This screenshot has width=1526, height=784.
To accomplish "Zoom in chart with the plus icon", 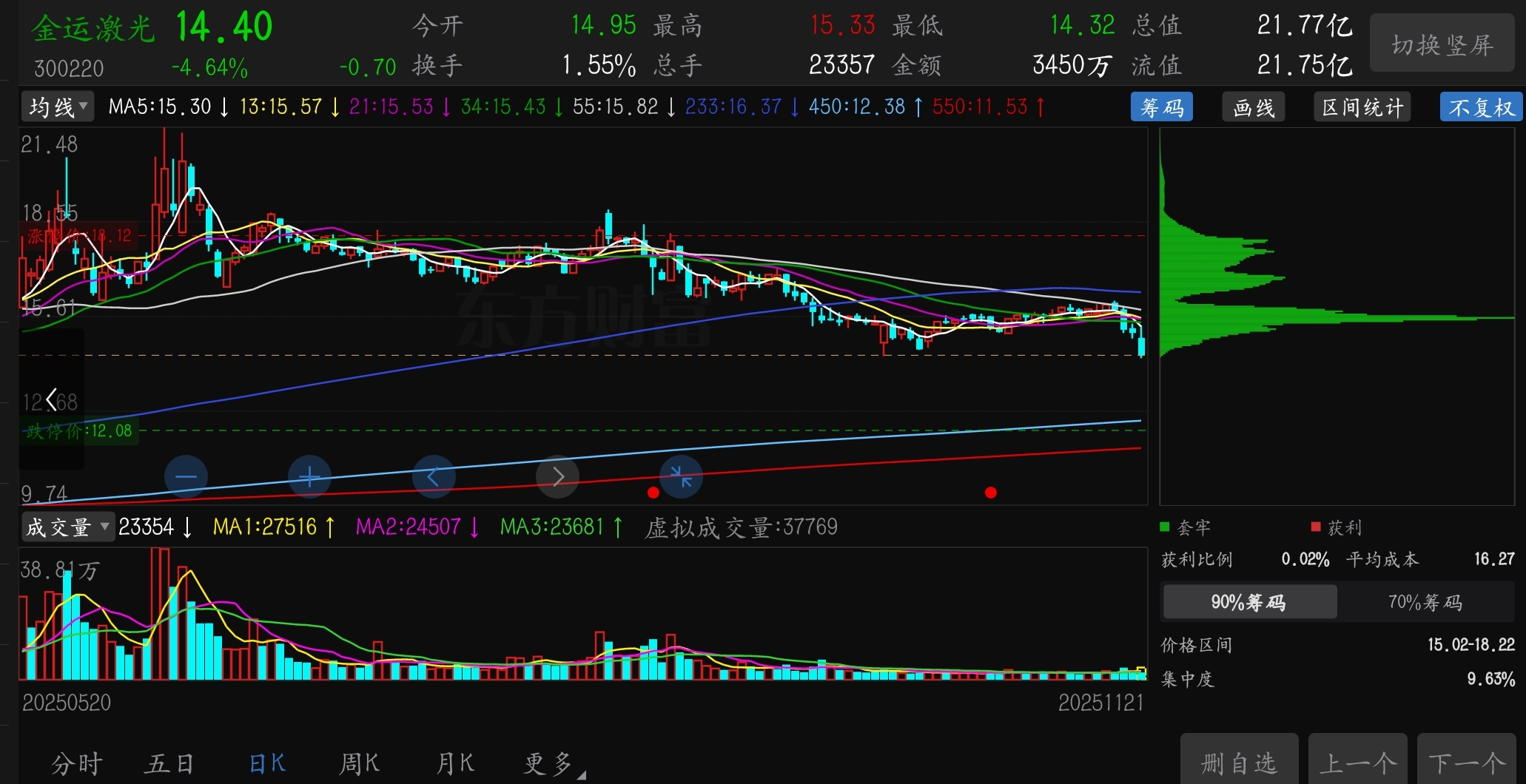I will [309, 476].
